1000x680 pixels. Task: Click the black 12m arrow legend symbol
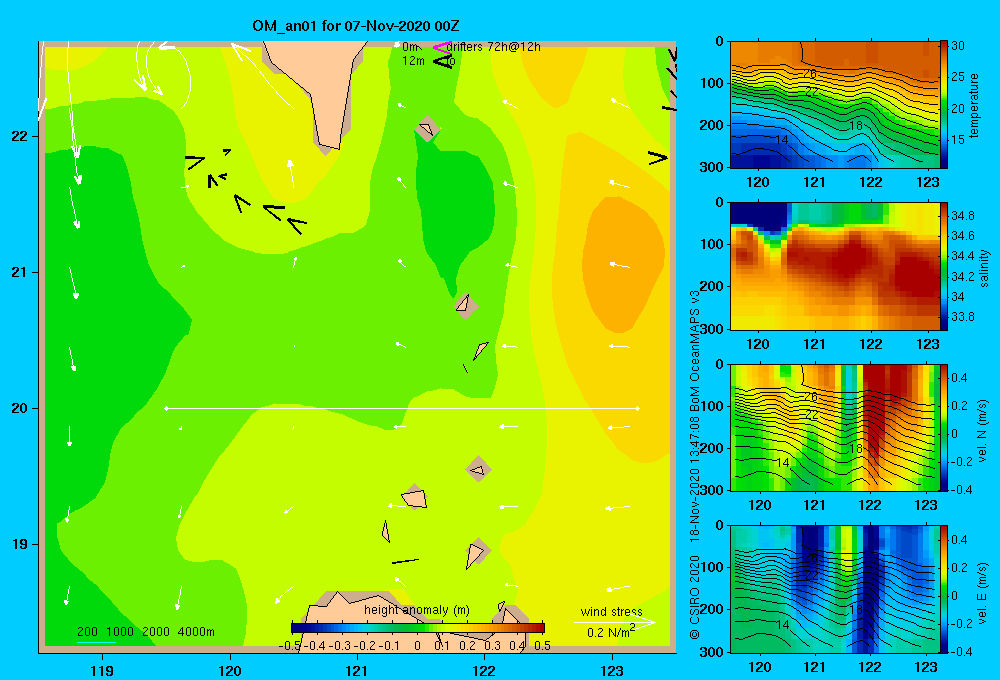point(443,62)
